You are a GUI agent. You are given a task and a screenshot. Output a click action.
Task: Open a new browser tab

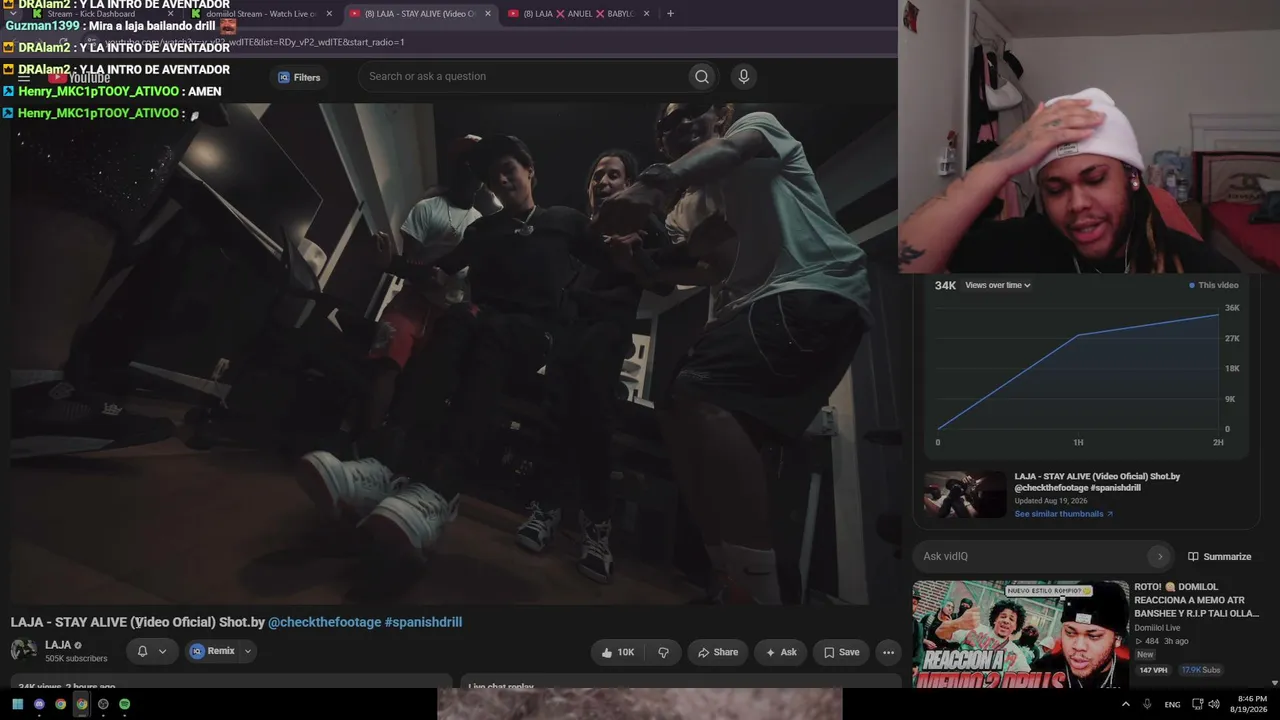pos(670,14)
